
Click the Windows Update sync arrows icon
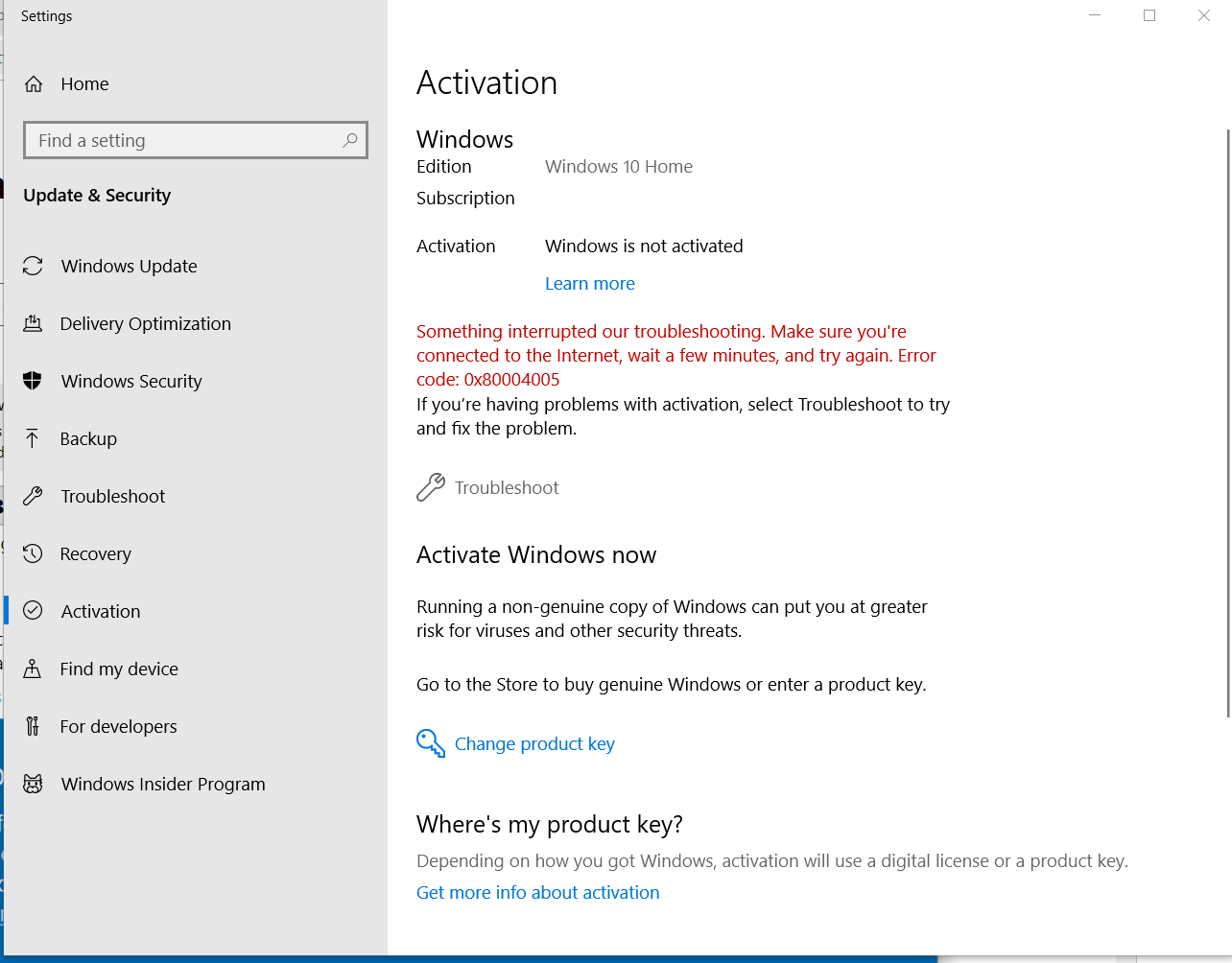click(33, 266)
